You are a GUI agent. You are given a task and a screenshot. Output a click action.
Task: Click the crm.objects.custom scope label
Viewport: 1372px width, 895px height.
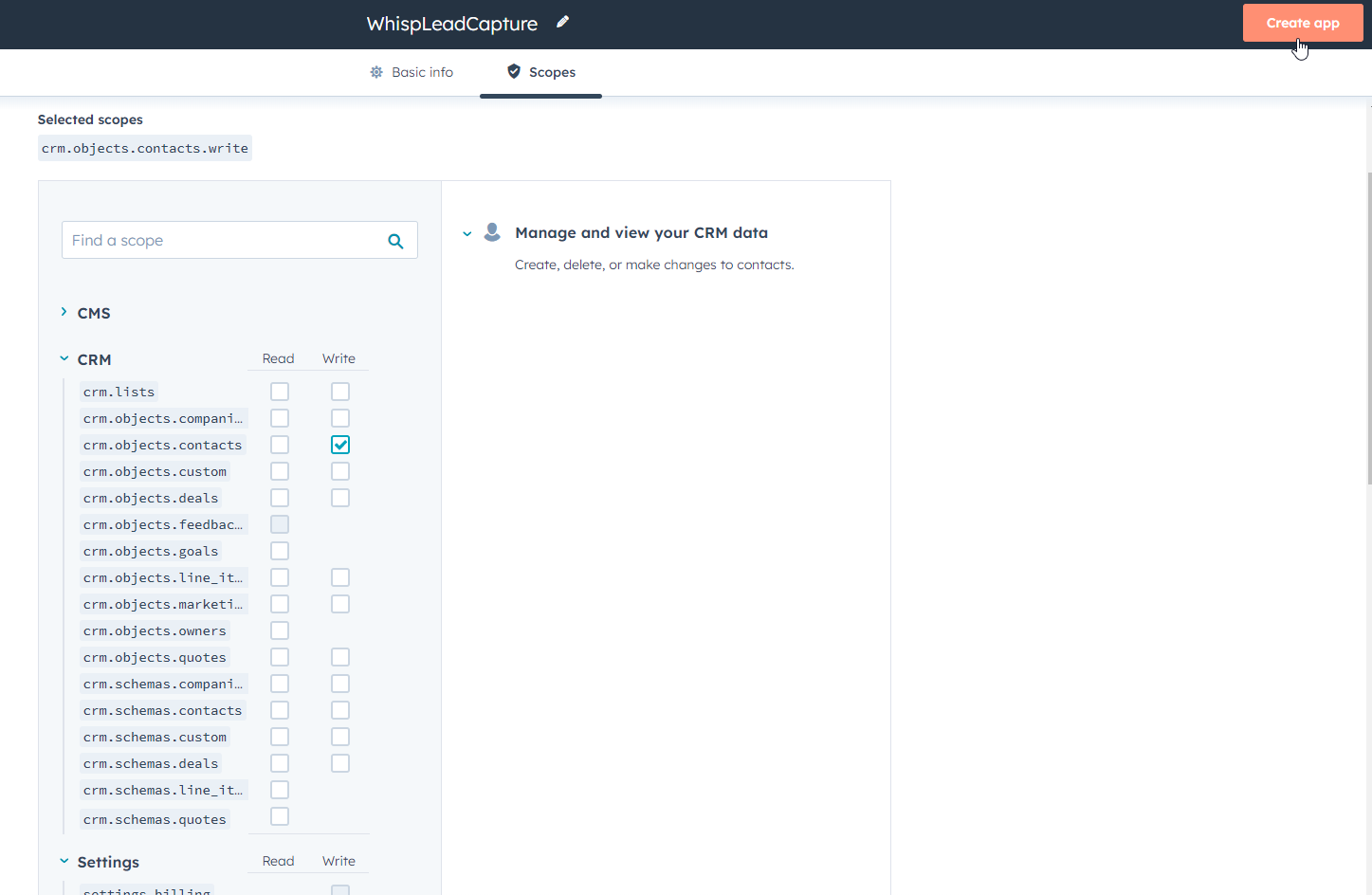[x=155, y=471]
